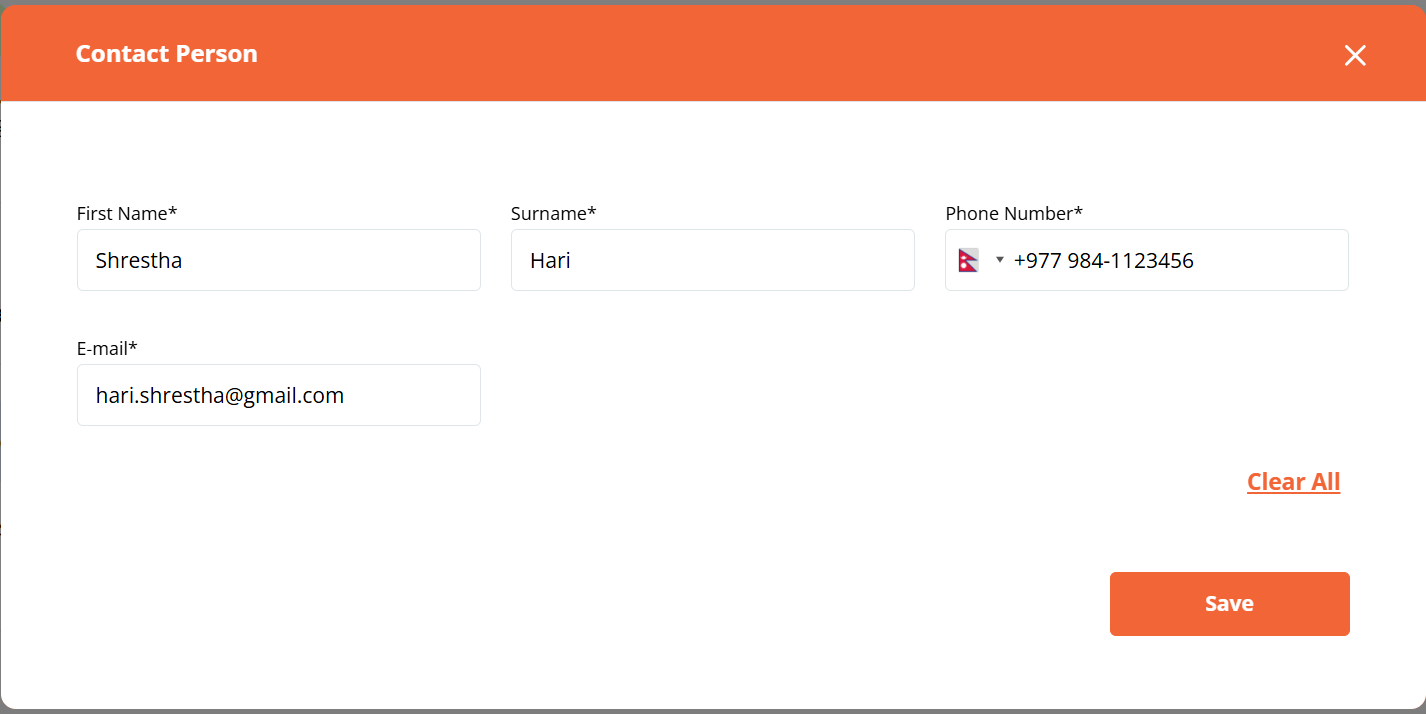Click the E-mail input field
The height and width of the screenshot is (714, 1426).
click(x=278, y=395)
